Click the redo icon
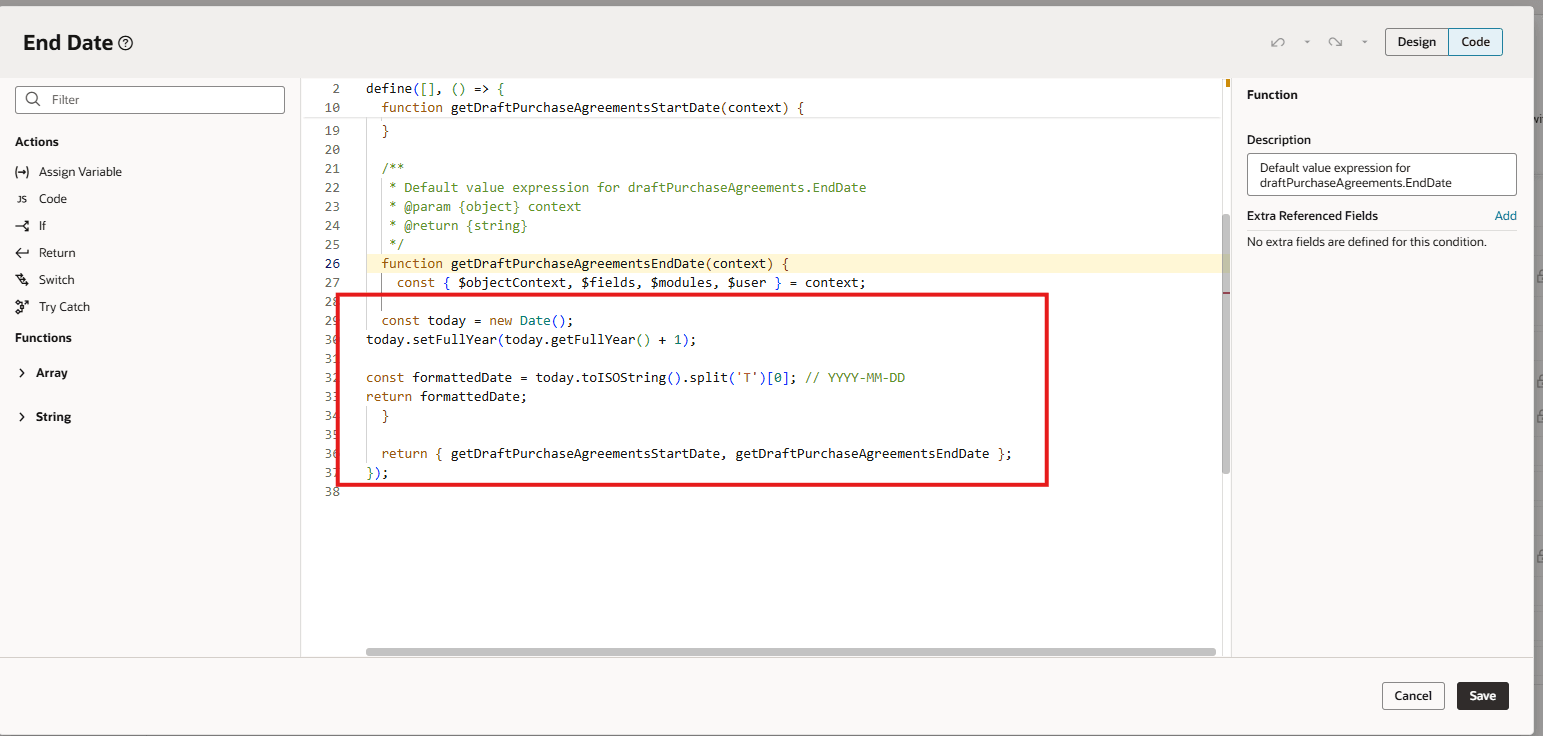1543x736 pixels. click(x=1335, y=42)
